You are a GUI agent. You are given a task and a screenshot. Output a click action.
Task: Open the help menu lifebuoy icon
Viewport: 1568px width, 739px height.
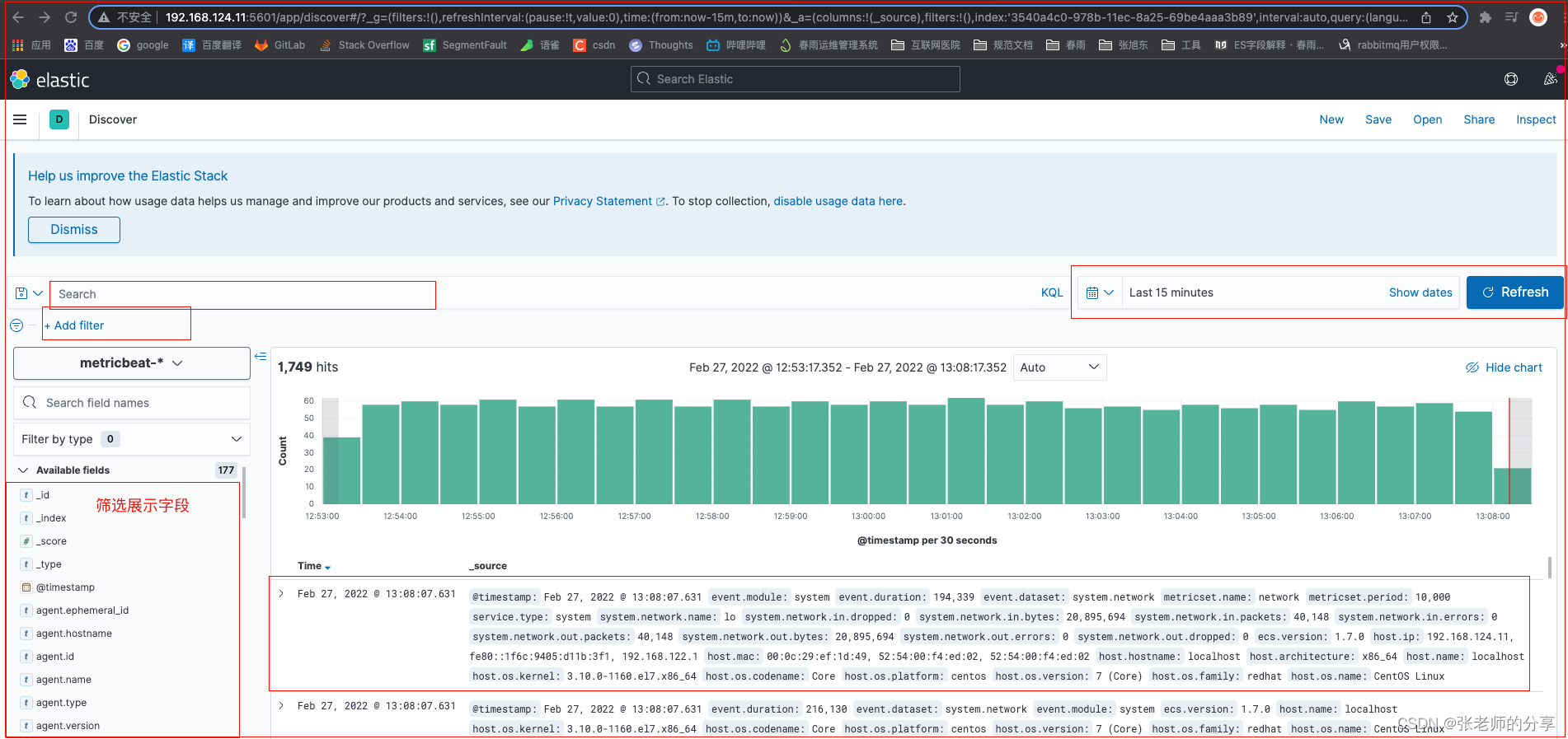click(1511, 79)
